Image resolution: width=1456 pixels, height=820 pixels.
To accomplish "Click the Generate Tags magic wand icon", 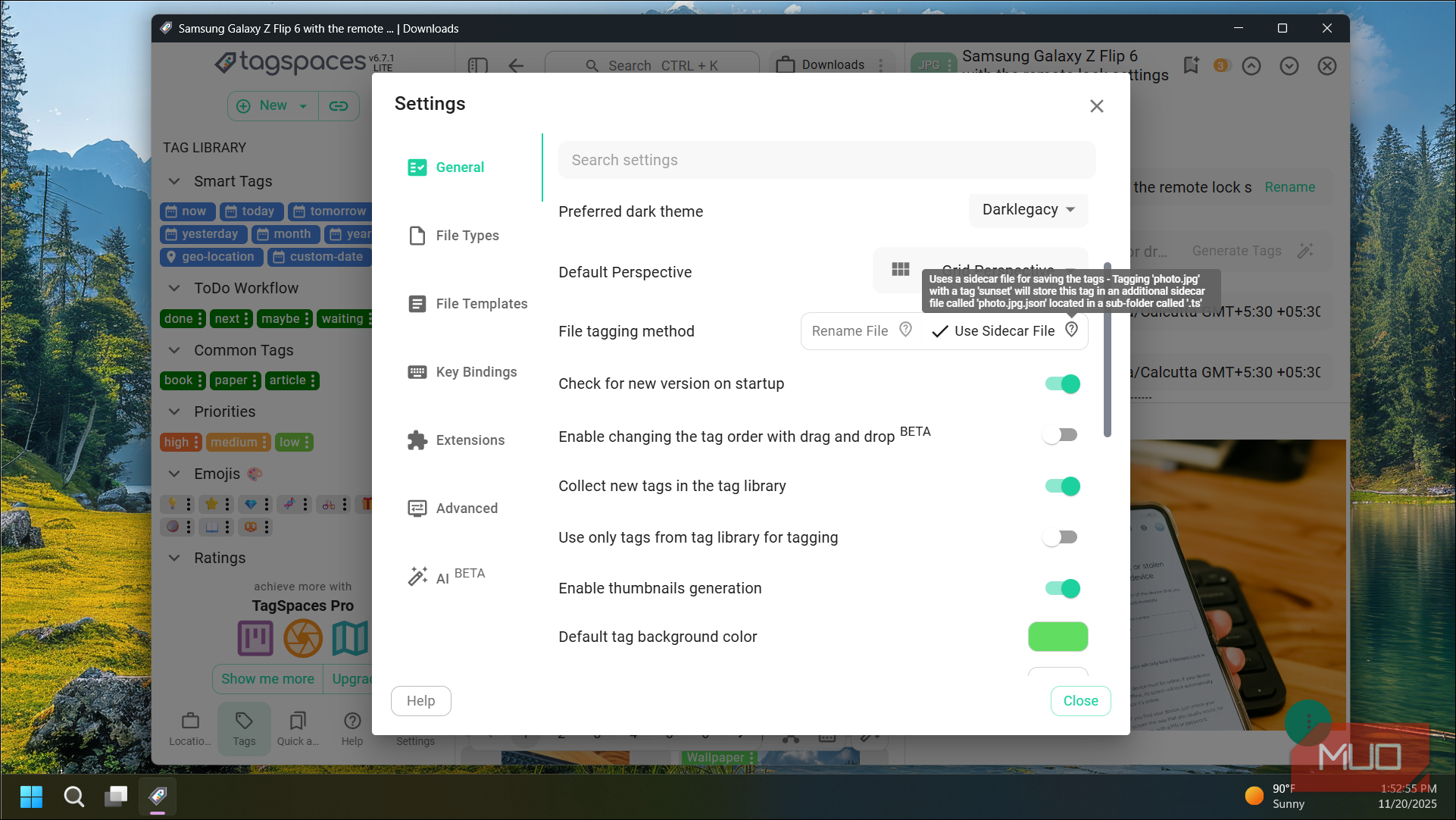I will [x=1305, y=251].
